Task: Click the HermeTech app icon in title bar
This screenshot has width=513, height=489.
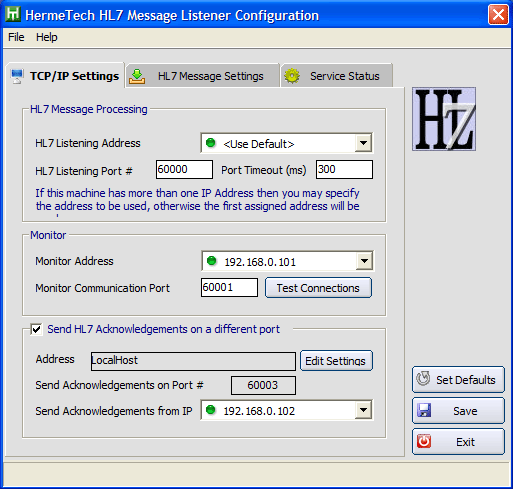Action: (x=13, y=14)
